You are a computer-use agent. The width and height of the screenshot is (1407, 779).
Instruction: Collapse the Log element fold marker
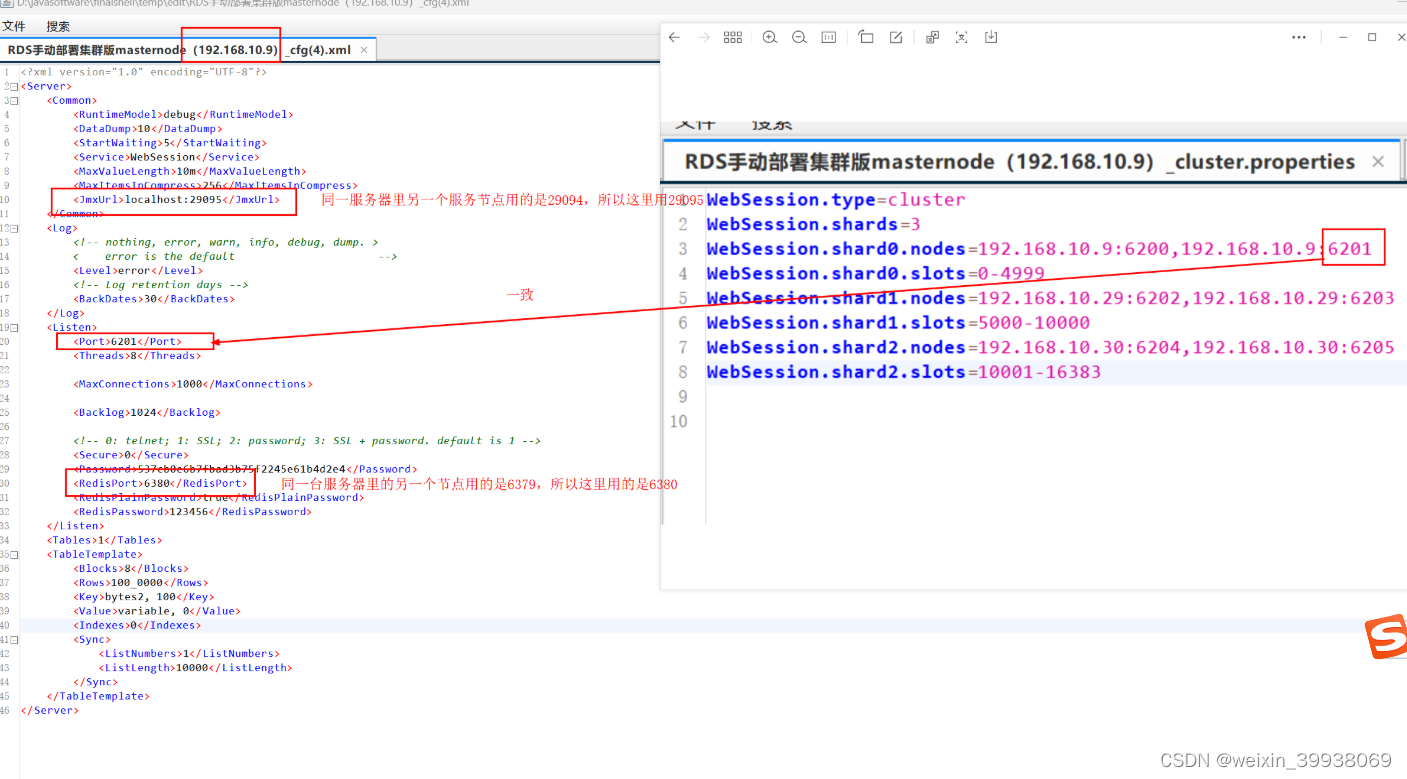[14, 228]
